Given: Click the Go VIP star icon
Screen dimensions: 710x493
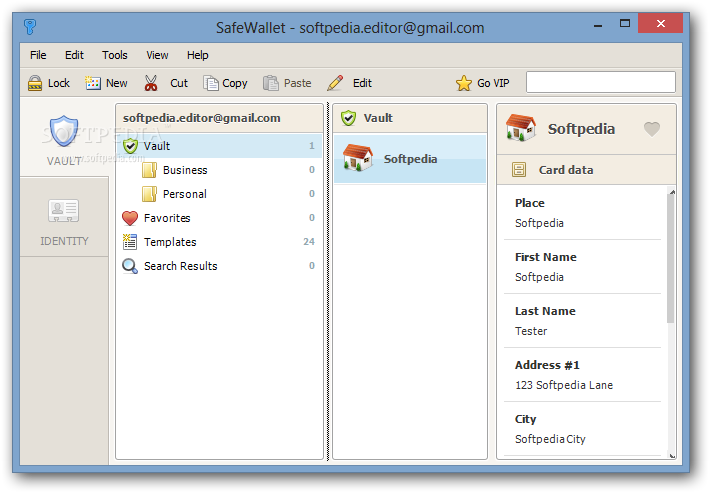Looking at the screenshot, I should (x=464, y=83).
